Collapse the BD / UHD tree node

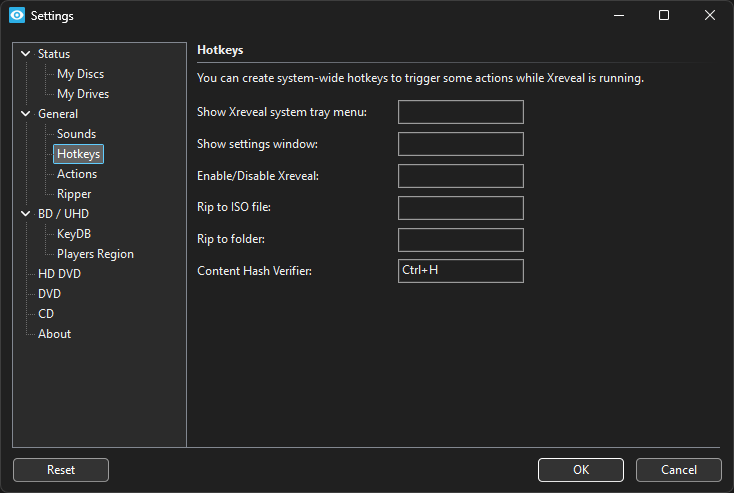click(x=26, y=213)
